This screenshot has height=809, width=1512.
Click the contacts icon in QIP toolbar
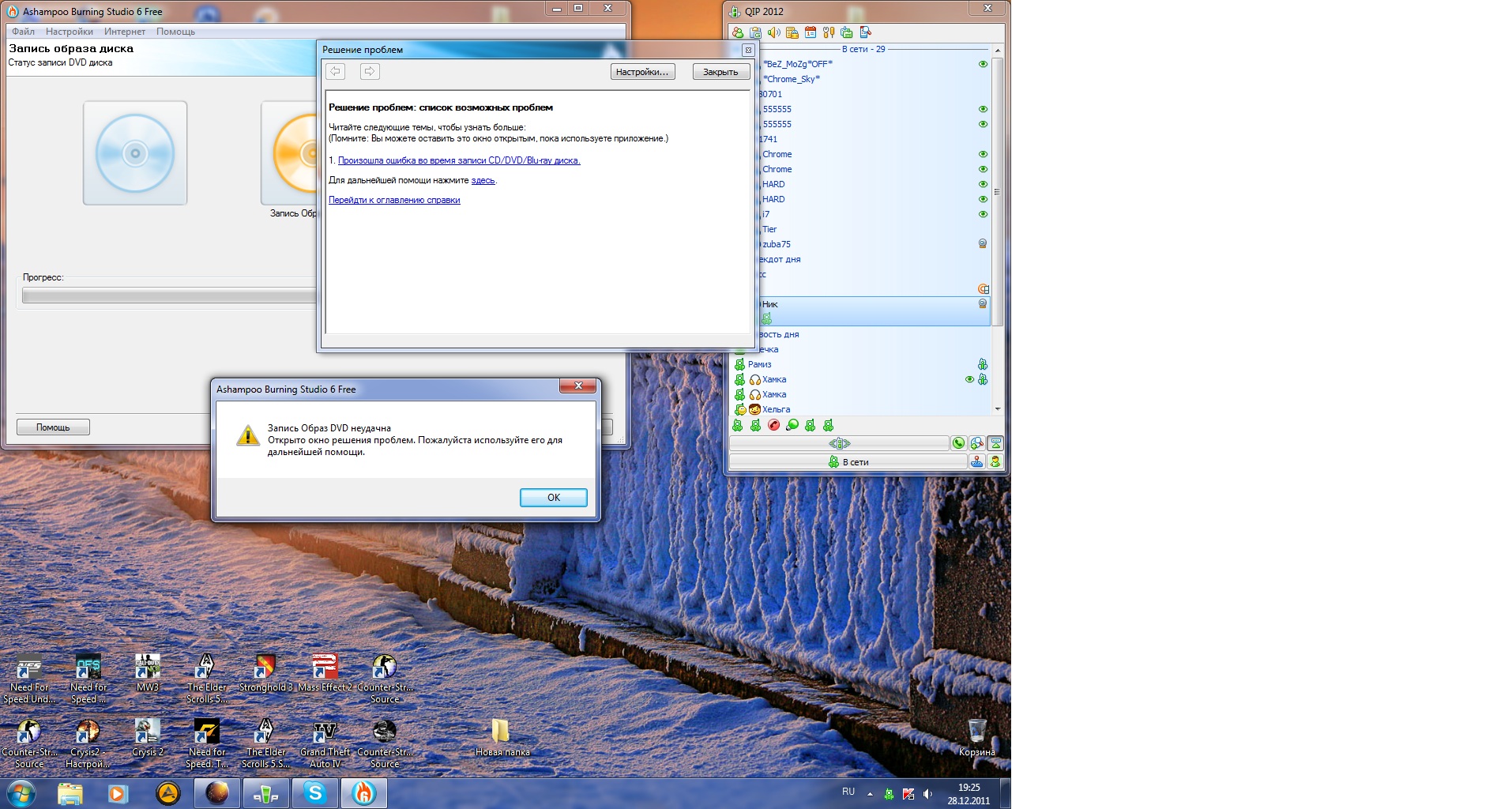pyautogui.click(x=737, y=32)
